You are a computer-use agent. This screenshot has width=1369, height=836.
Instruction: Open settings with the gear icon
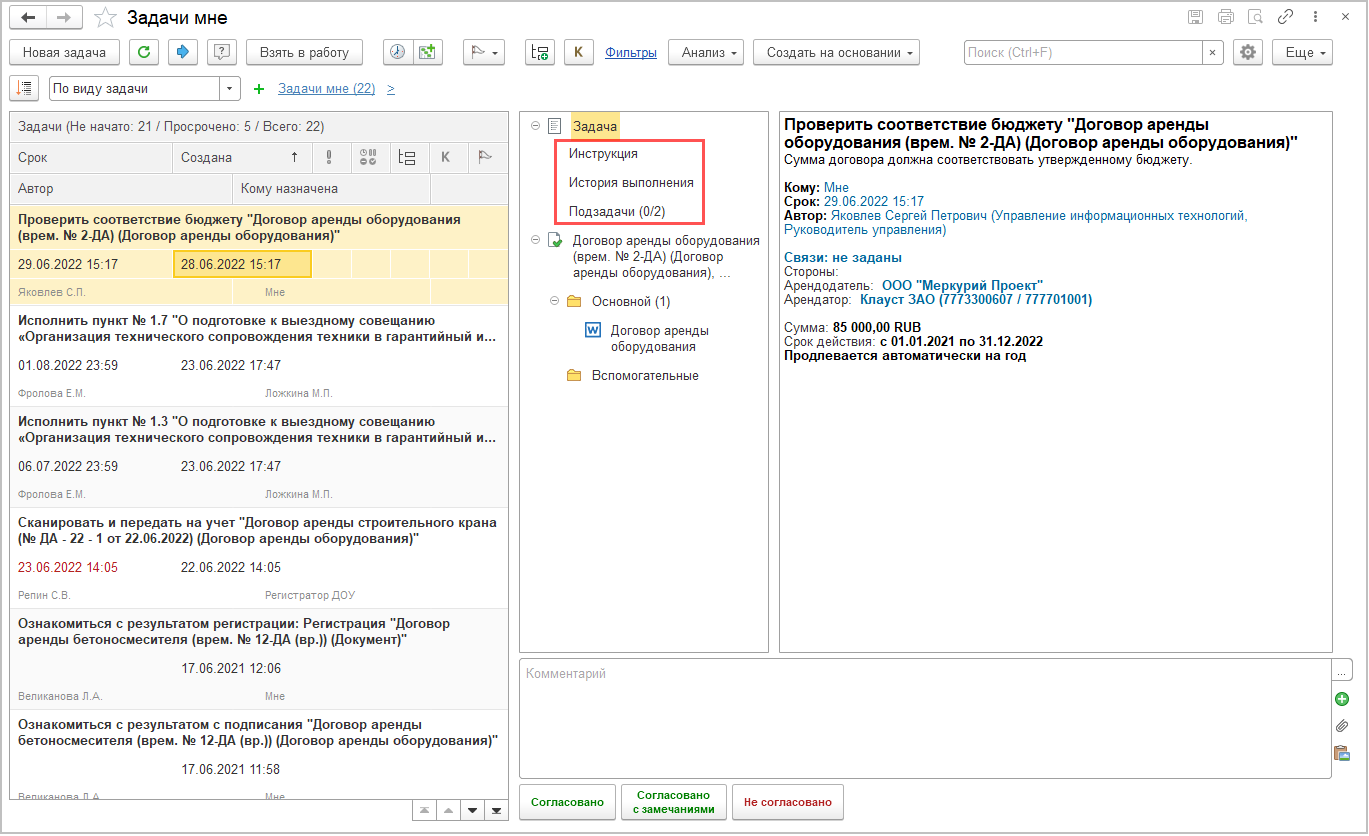[x=1247, y=53]
